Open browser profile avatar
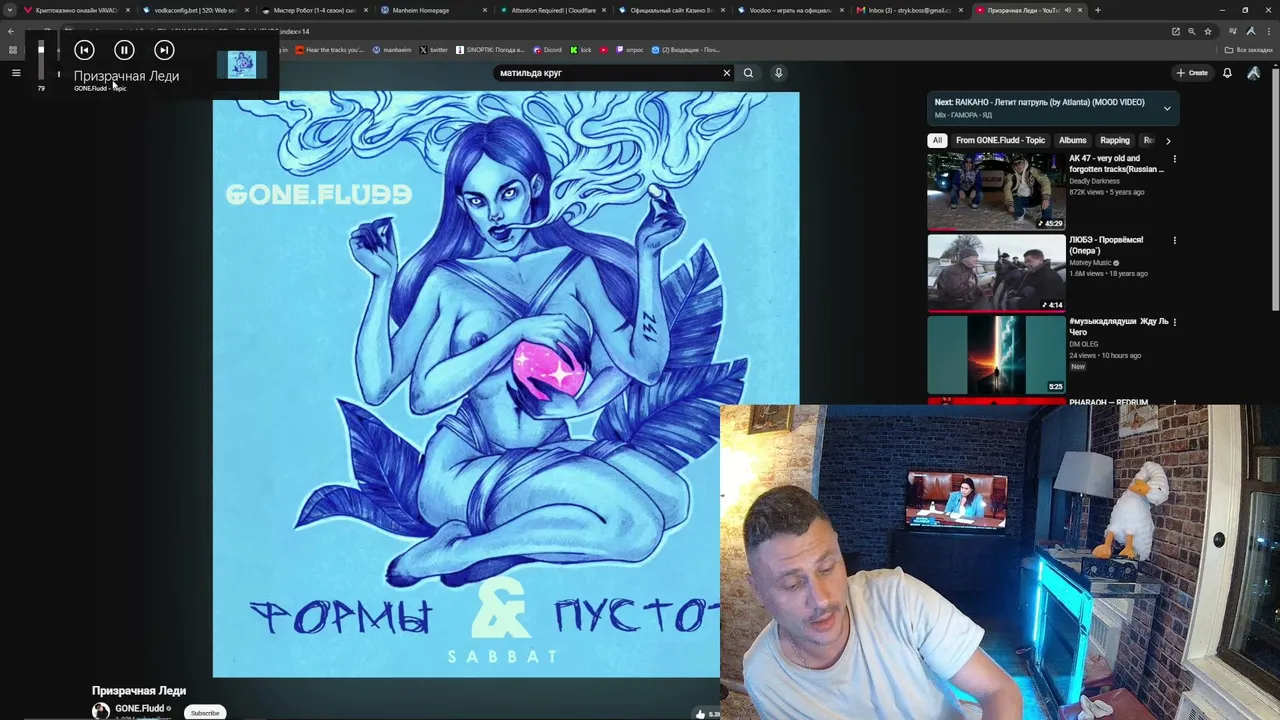Screen dimensions: 1280x720 [x=1250, y=31]
